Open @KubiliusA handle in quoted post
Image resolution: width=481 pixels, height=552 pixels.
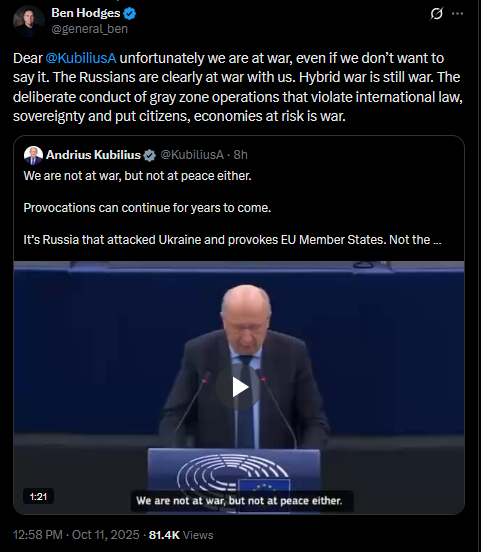[192, 155]
